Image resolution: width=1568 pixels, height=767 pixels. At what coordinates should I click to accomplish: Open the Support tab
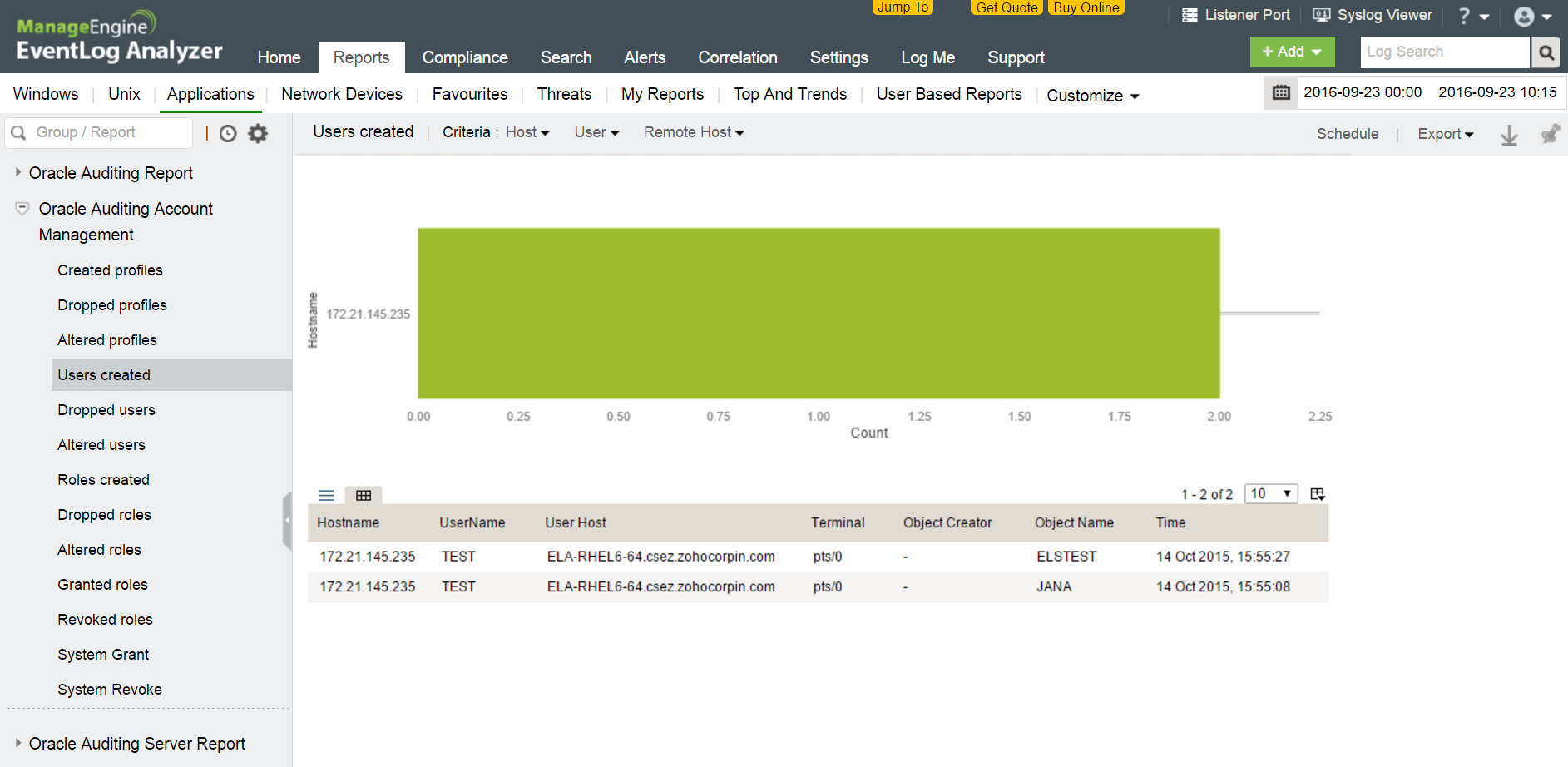[1016, 57]
